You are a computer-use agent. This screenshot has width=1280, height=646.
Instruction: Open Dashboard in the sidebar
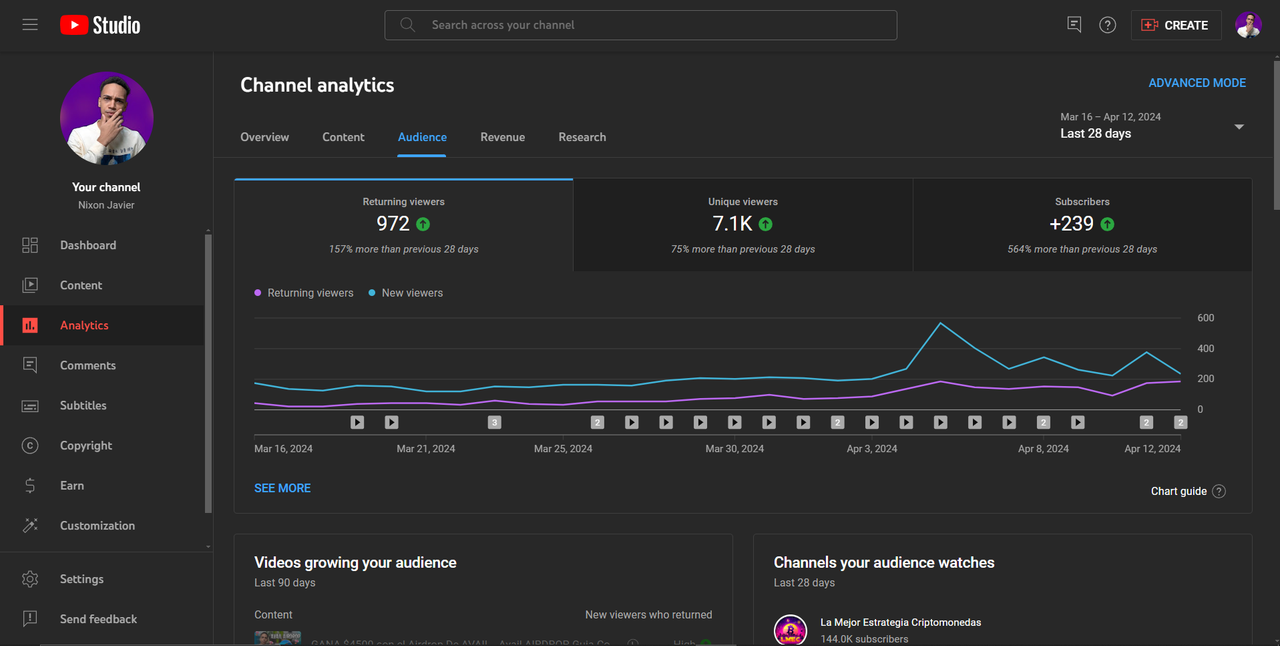click(x=102, y=245)
